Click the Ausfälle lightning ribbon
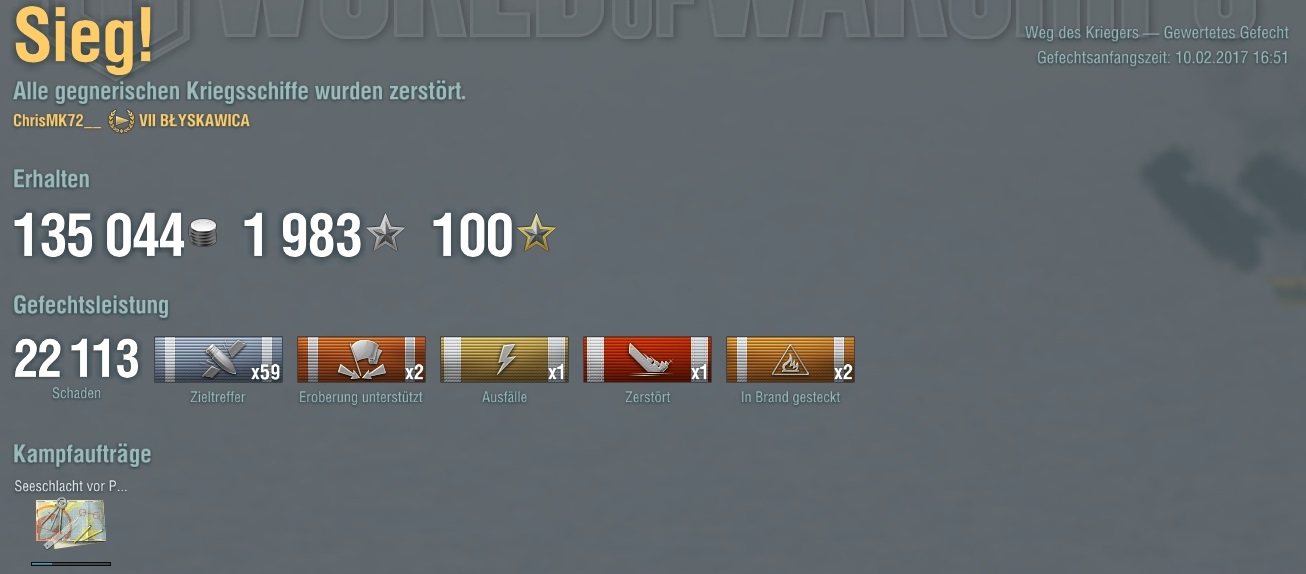1306x574 pixels. point(504,360)
